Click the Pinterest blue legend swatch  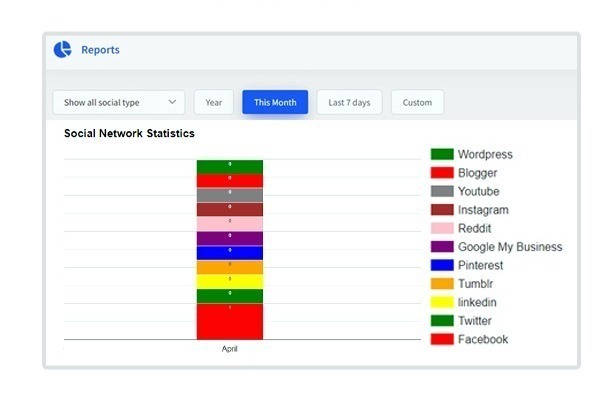tap(442, 265)
